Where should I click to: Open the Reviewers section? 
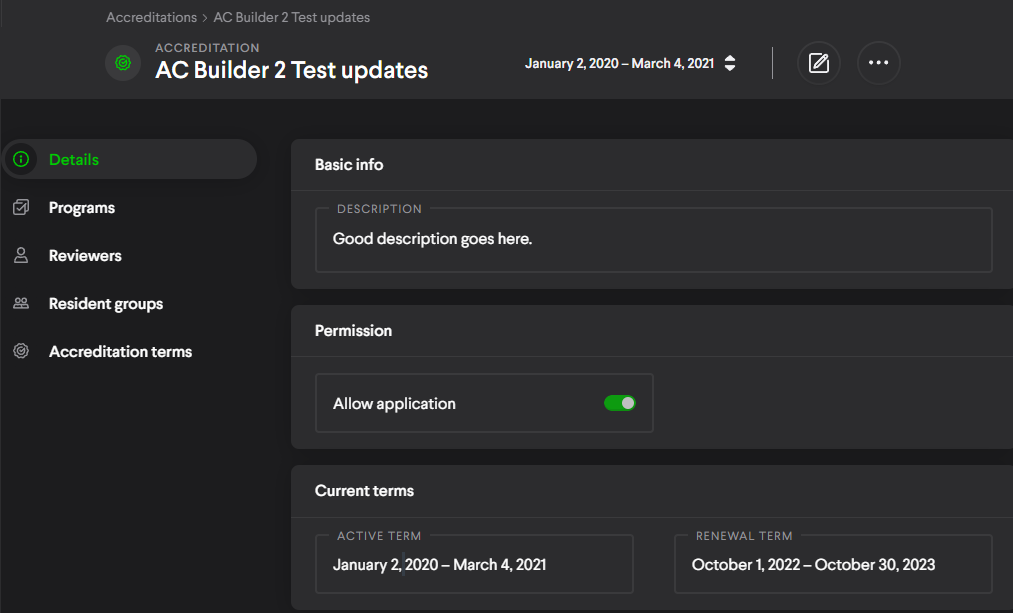[x=85, y=256]
